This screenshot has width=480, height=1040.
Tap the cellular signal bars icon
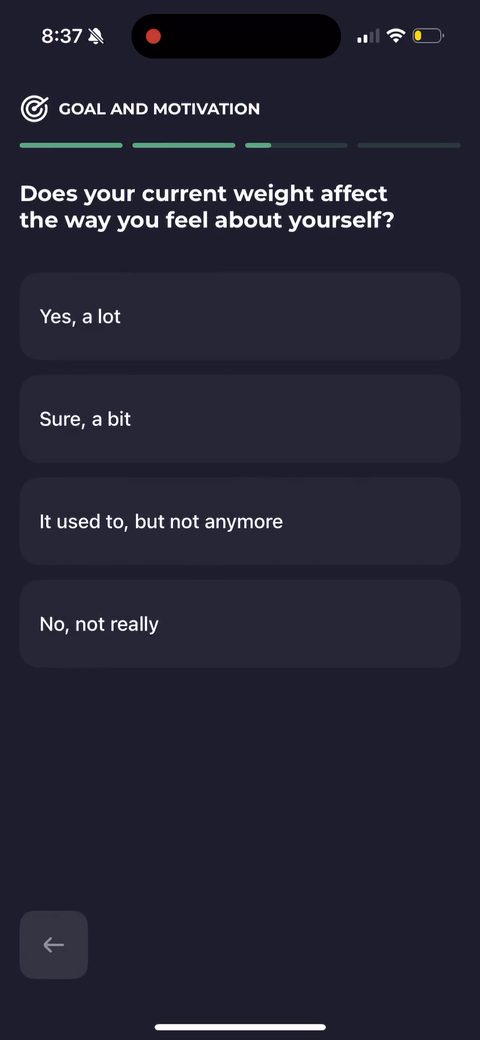(x=369, y=36)
